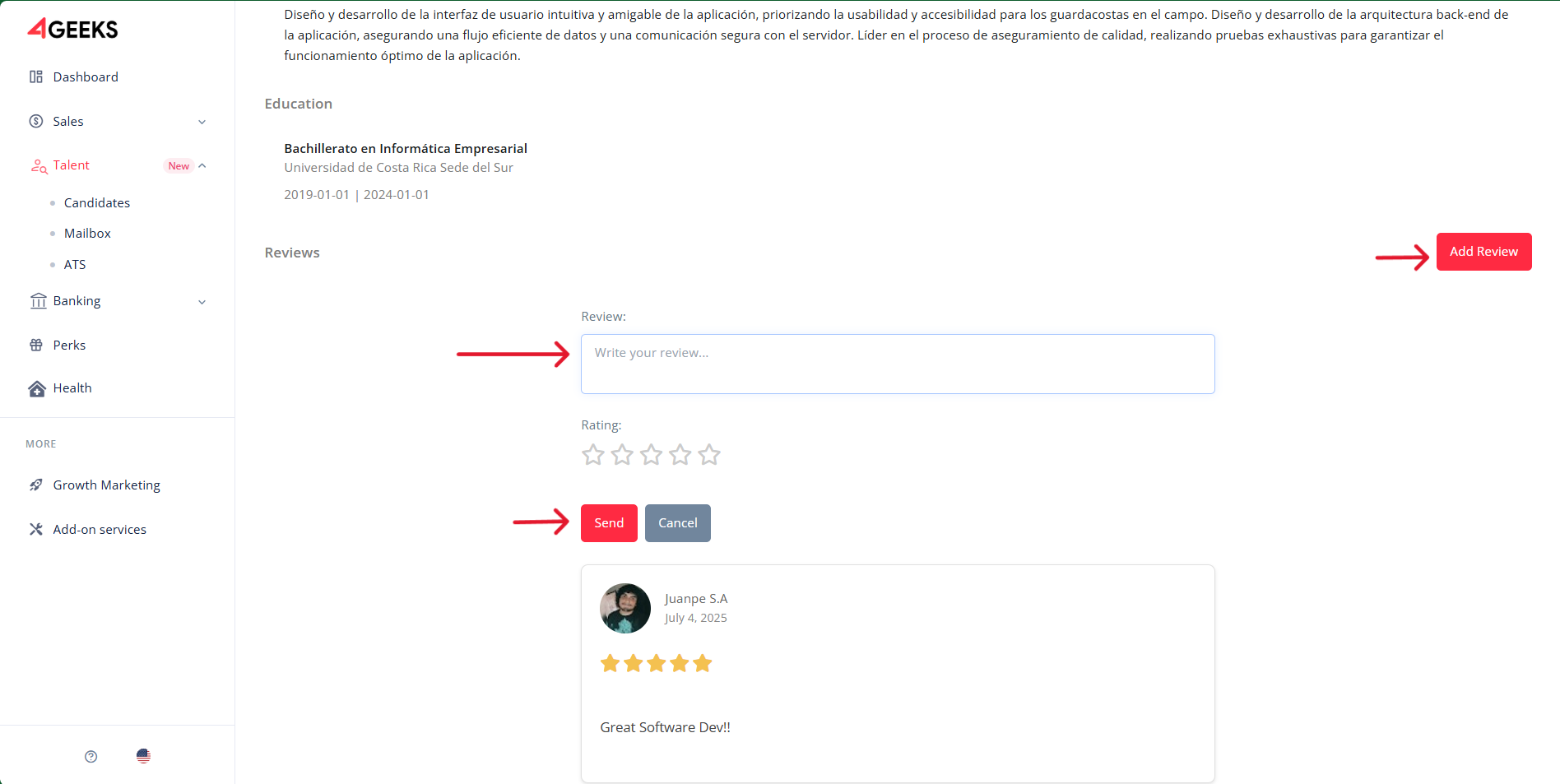Go to the Mailbox section

[87, 233]
